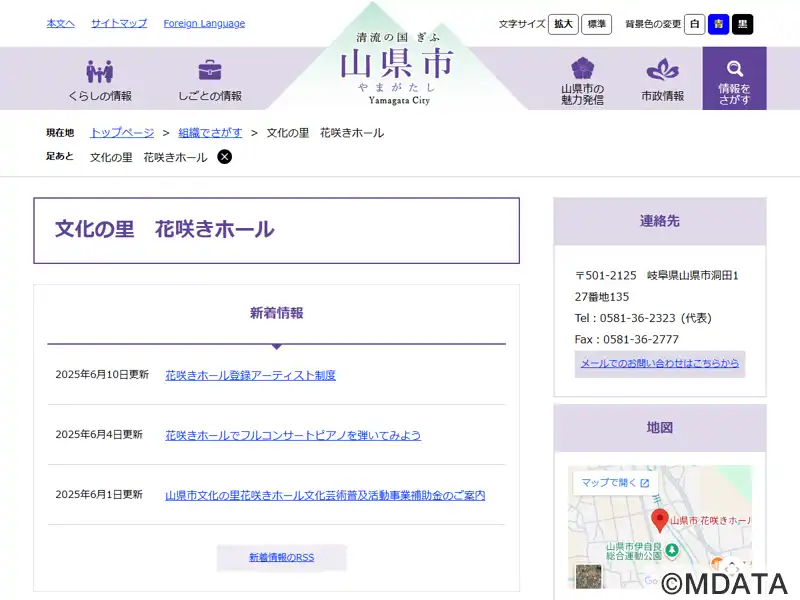Click the 山県市の魅力発信 crest icon
This screenshot has height=600, width=800.
(x=582, y=68)
